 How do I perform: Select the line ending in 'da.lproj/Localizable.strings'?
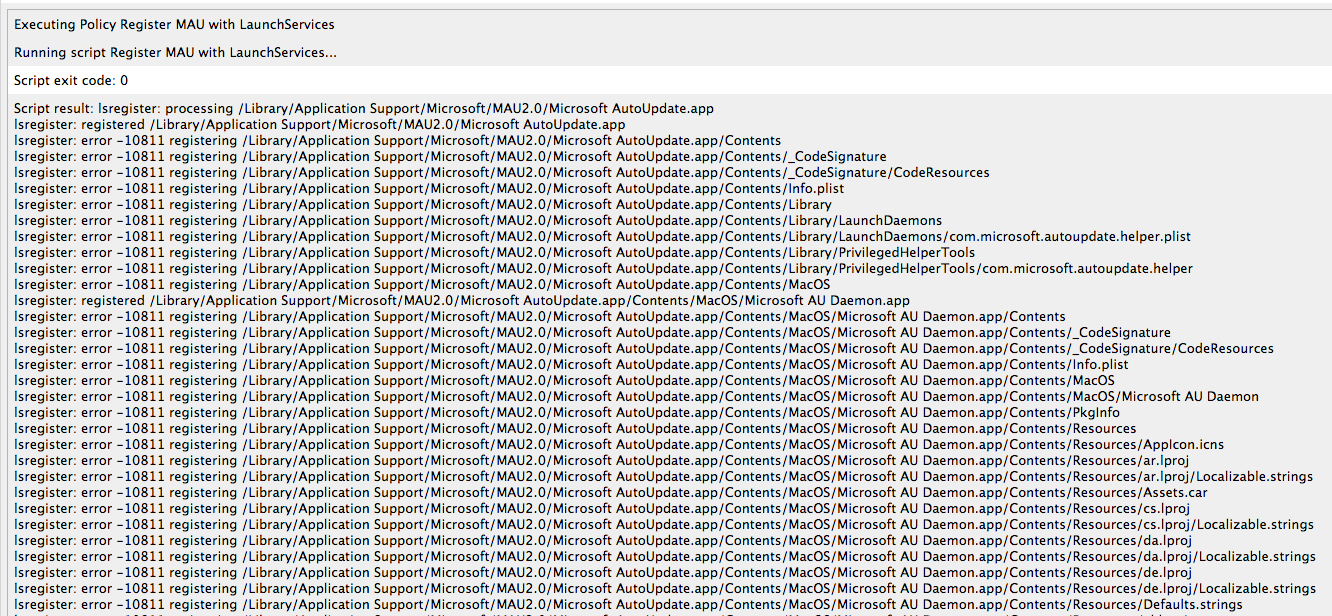[x=665, y=556]
